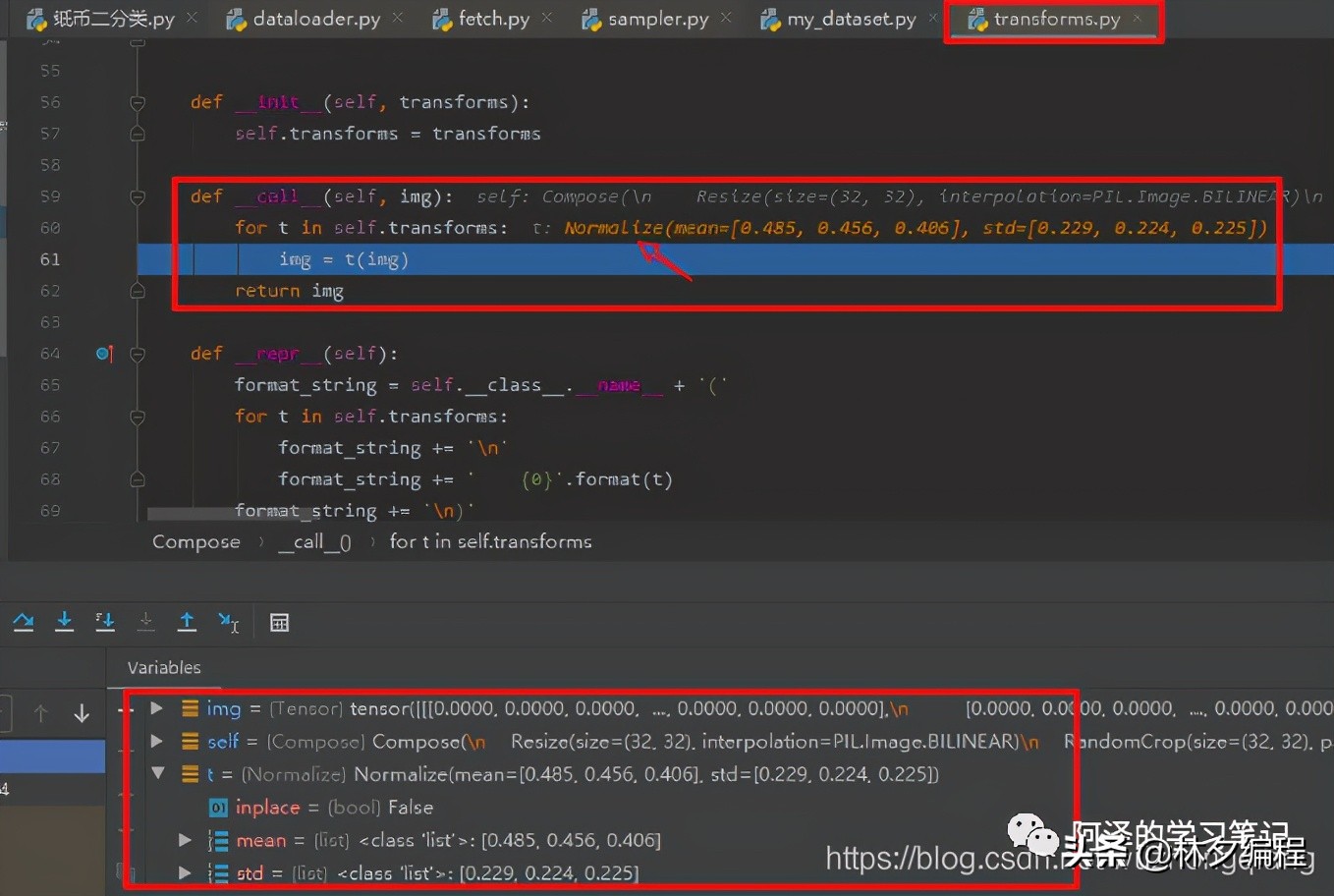This screenshot has height=896, width=1334.
Task: Click line number 61 in the gutter
Action: 50,259
